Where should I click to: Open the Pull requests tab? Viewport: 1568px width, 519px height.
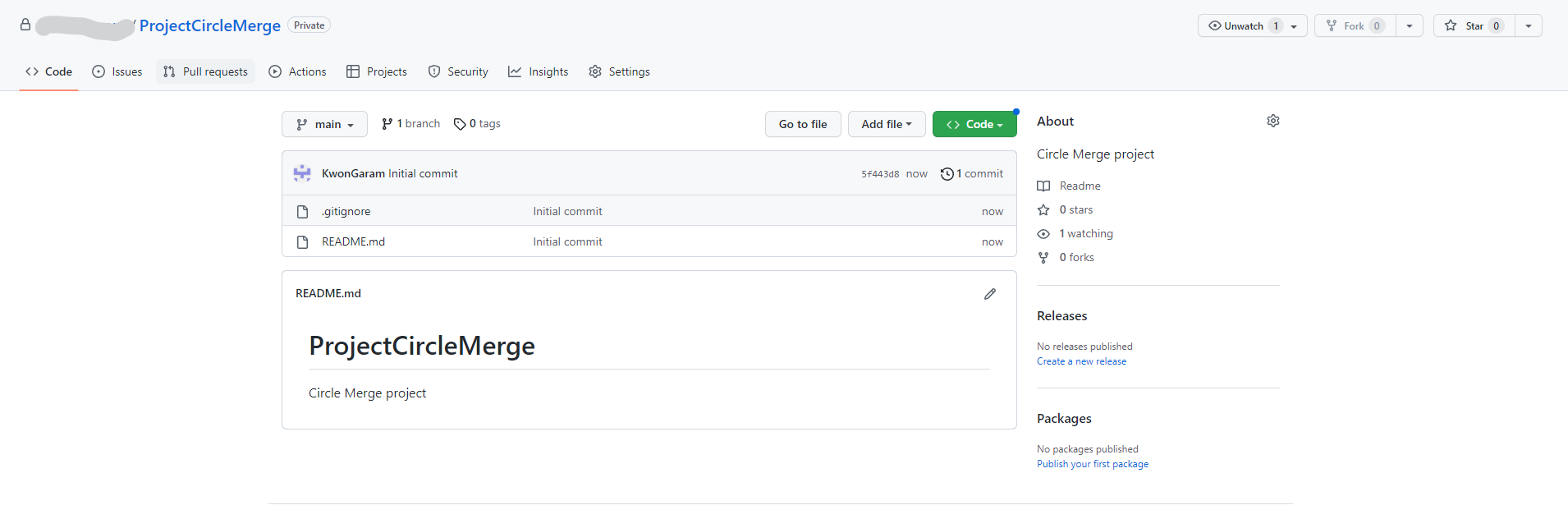[x=205, y=71]
